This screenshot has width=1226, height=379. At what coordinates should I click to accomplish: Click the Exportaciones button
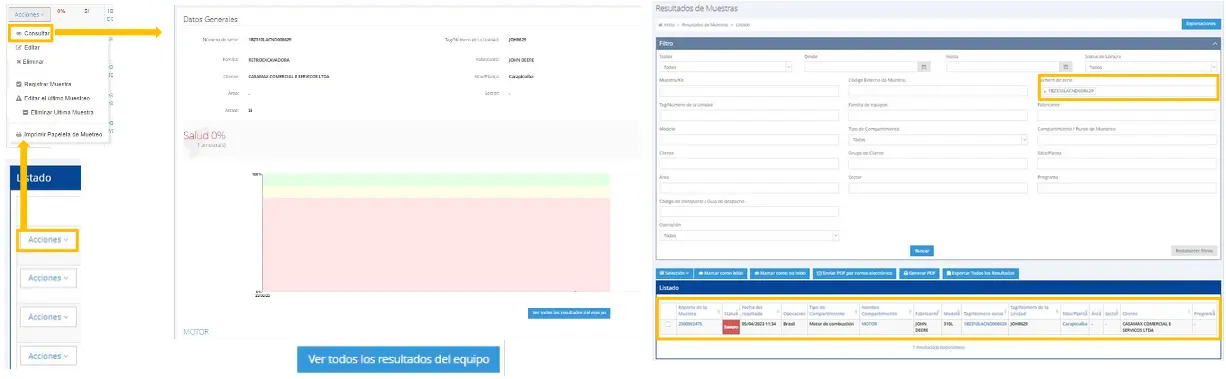1201,23
